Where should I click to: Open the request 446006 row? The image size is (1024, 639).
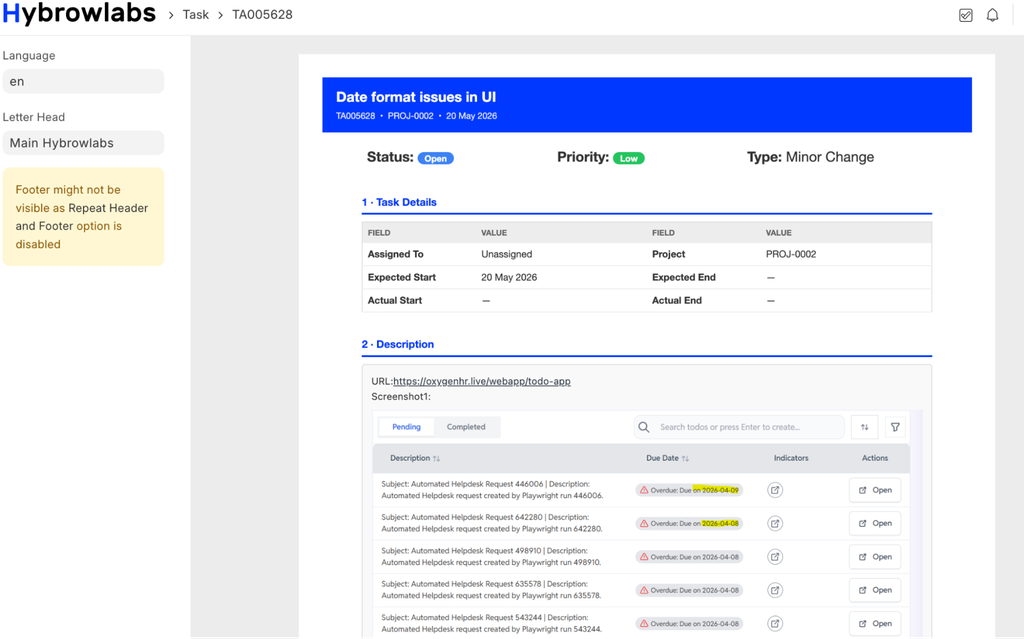[x=875, y=490]
